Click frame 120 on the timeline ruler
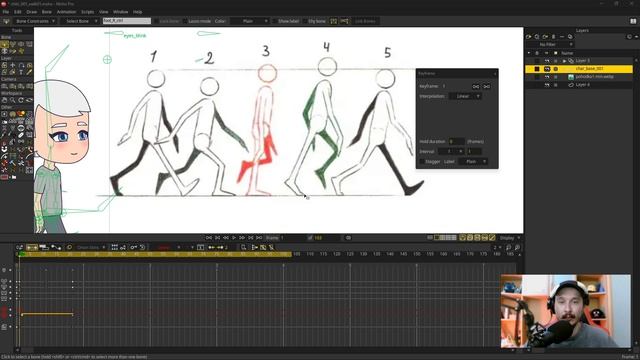 tap(336, 254)
